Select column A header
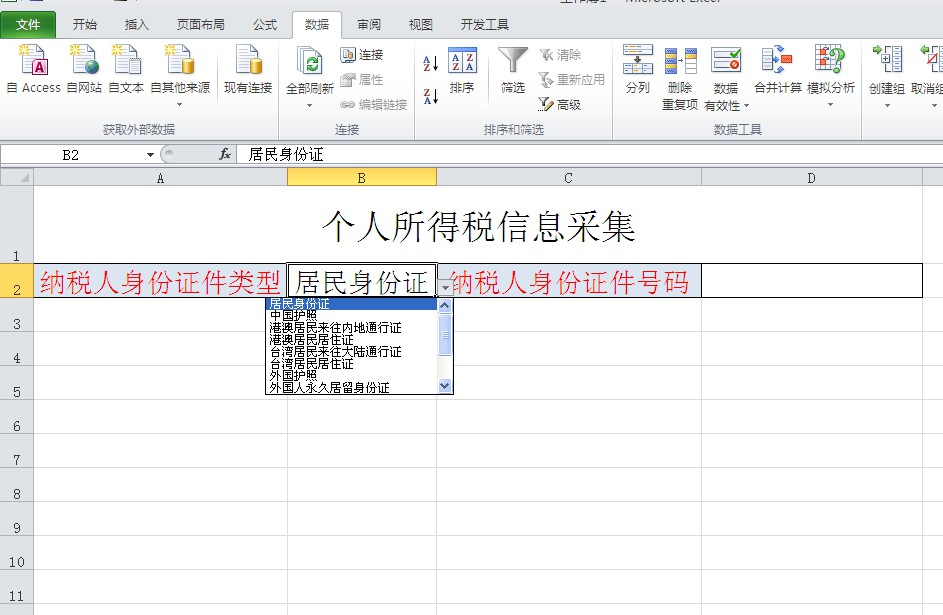This screenshot has width=943, height=615. click(161, 178)
